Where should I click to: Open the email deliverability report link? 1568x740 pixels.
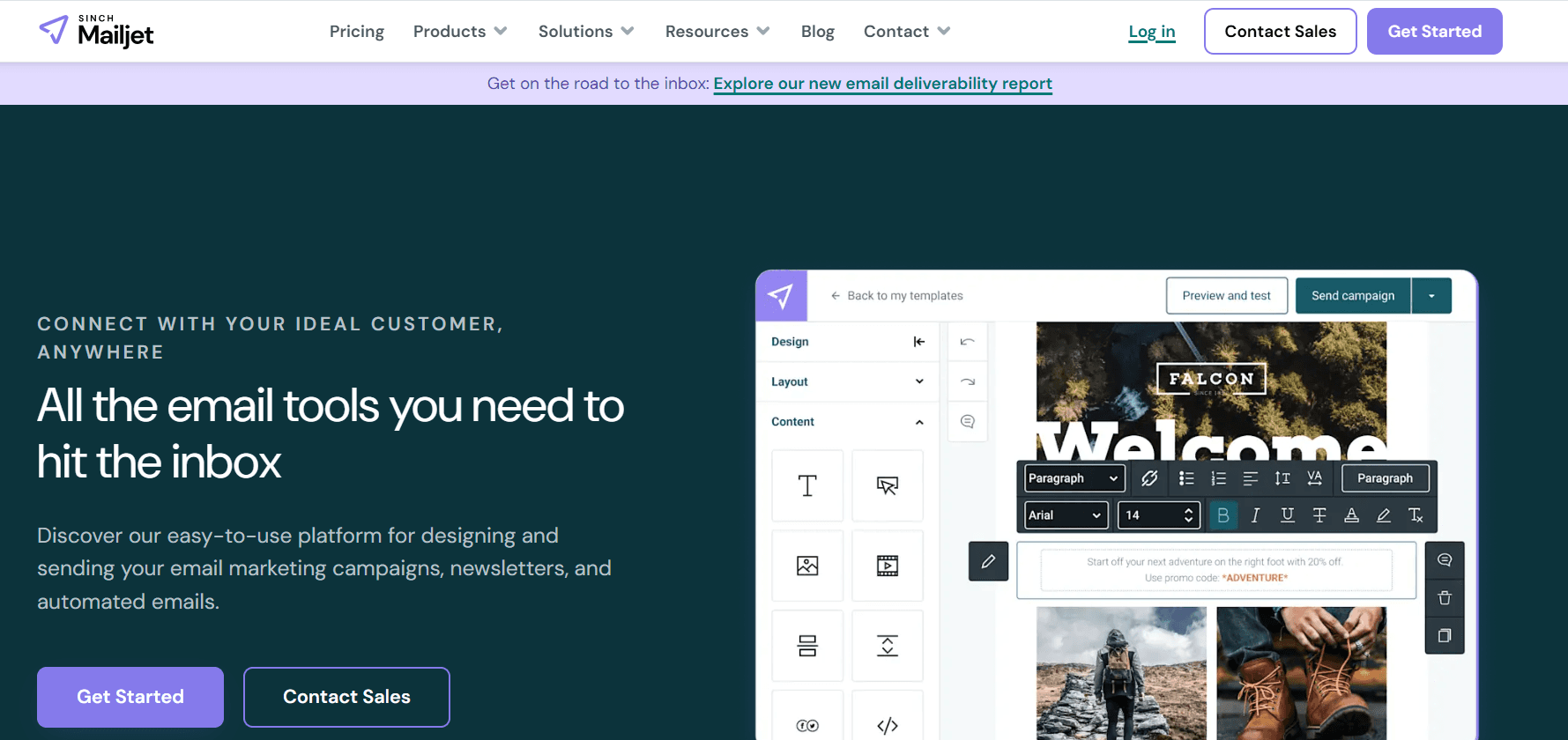pyautogui.click(x=883, y=83)
